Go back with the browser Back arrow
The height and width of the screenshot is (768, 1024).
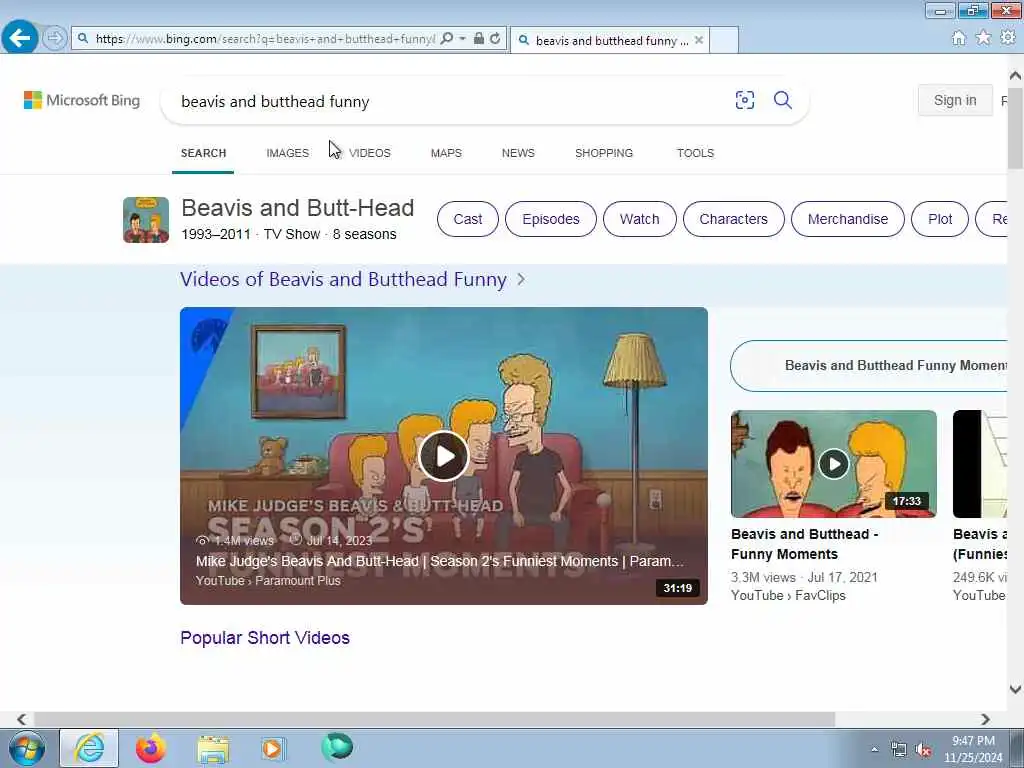coord(20,38)
